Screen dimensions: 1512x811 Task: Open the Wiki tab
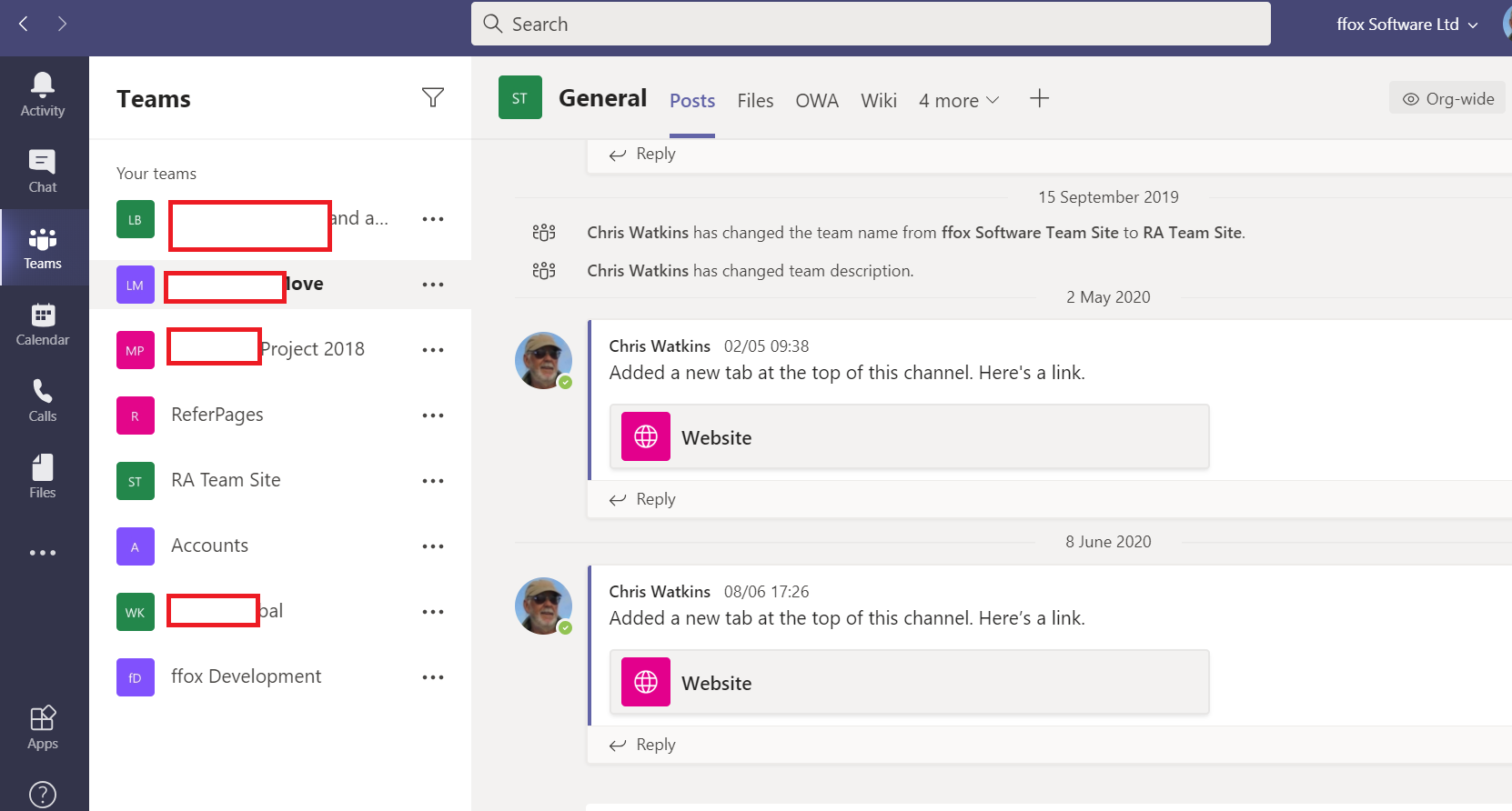(879, 101)
